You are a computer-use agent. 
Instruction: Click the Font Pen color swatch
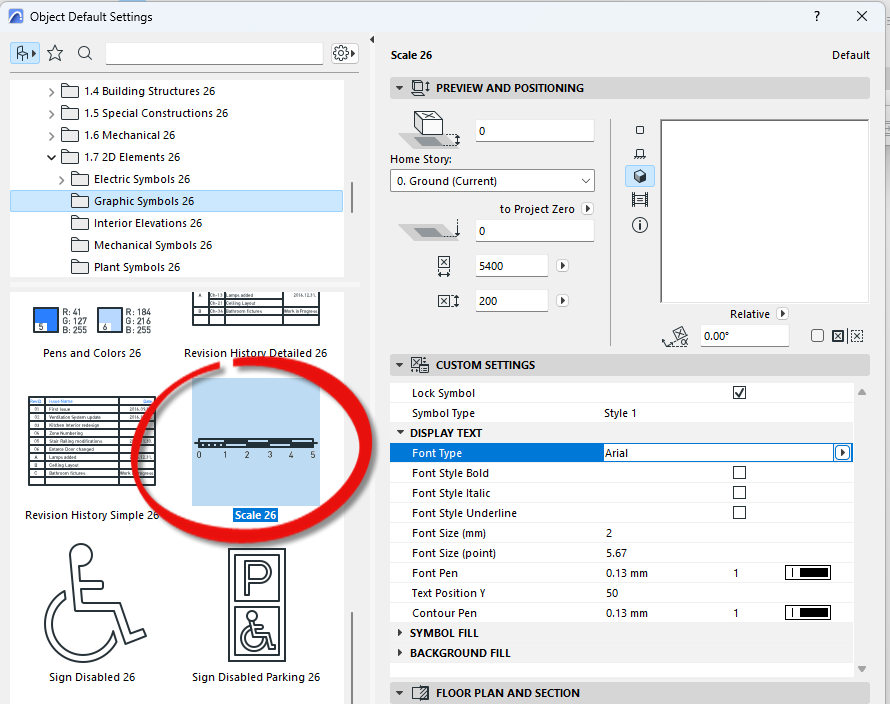[808, 572]
